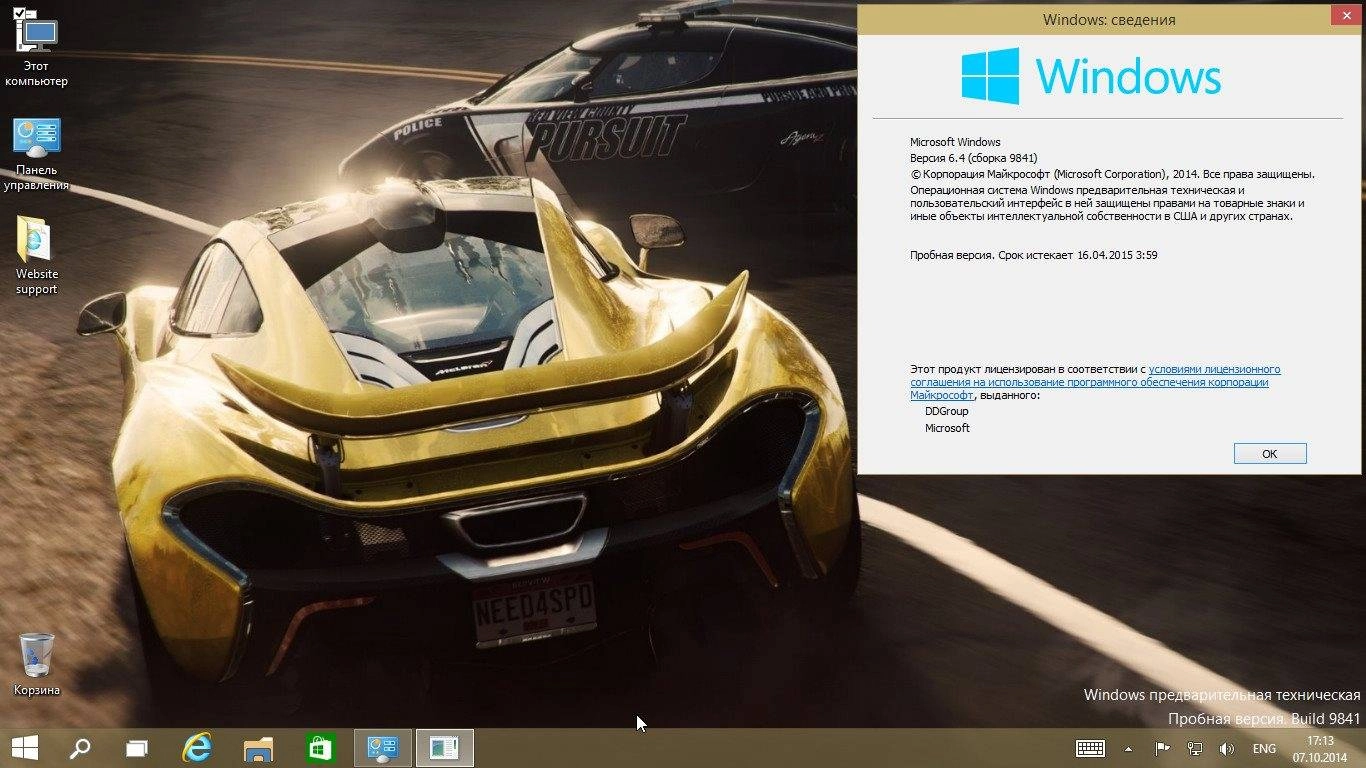Open the "Website support" desktop shortcut

coord(37,256)
